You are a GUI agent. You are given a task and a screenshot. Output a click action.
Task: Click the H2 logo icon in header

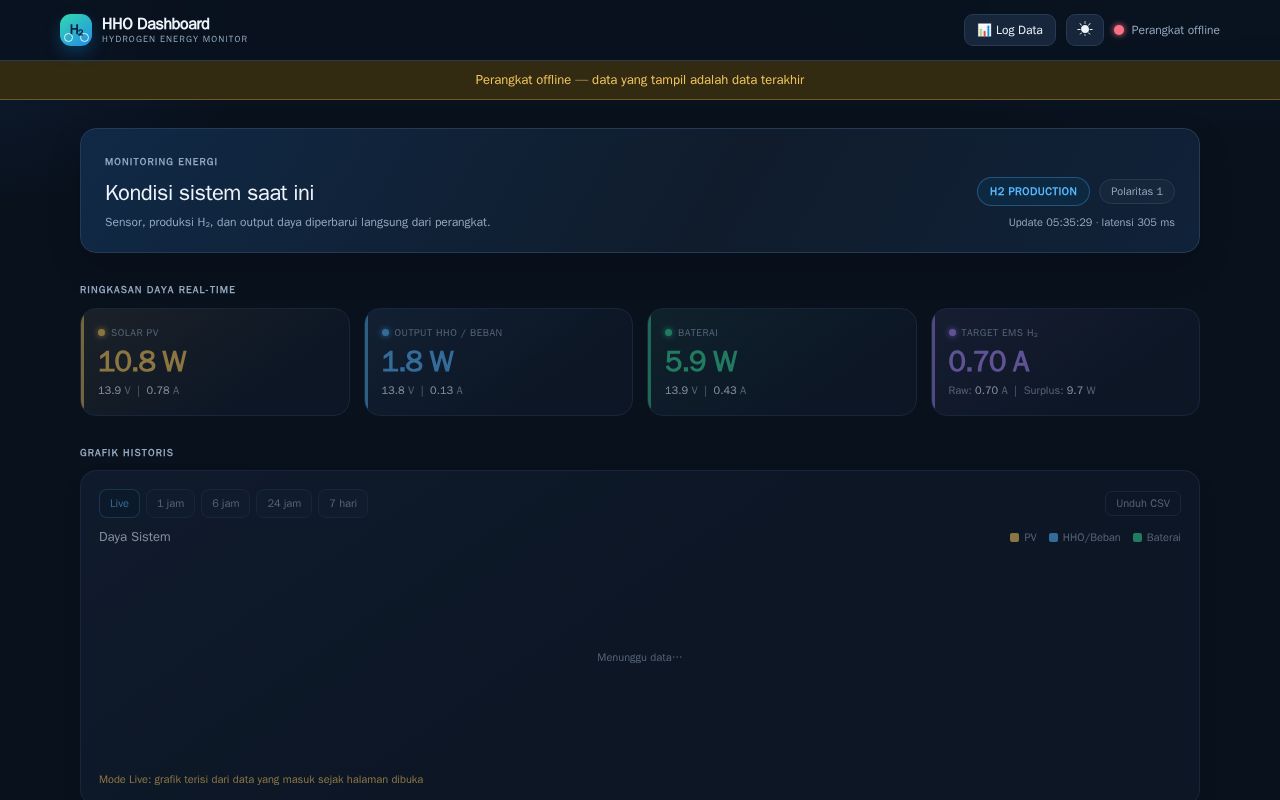coord(76,30)
